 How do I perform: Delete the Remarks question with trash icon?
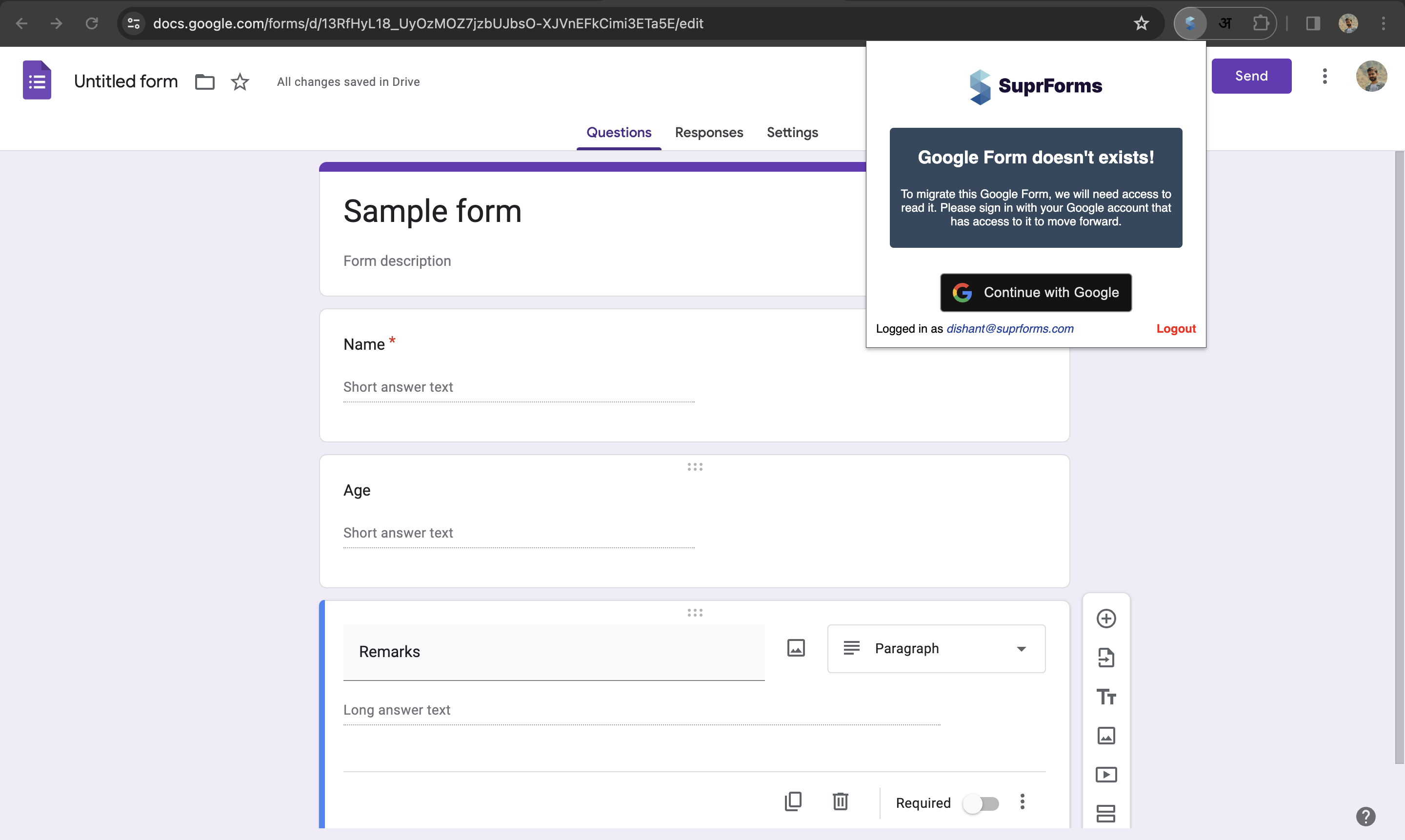(x=840, y=801)
